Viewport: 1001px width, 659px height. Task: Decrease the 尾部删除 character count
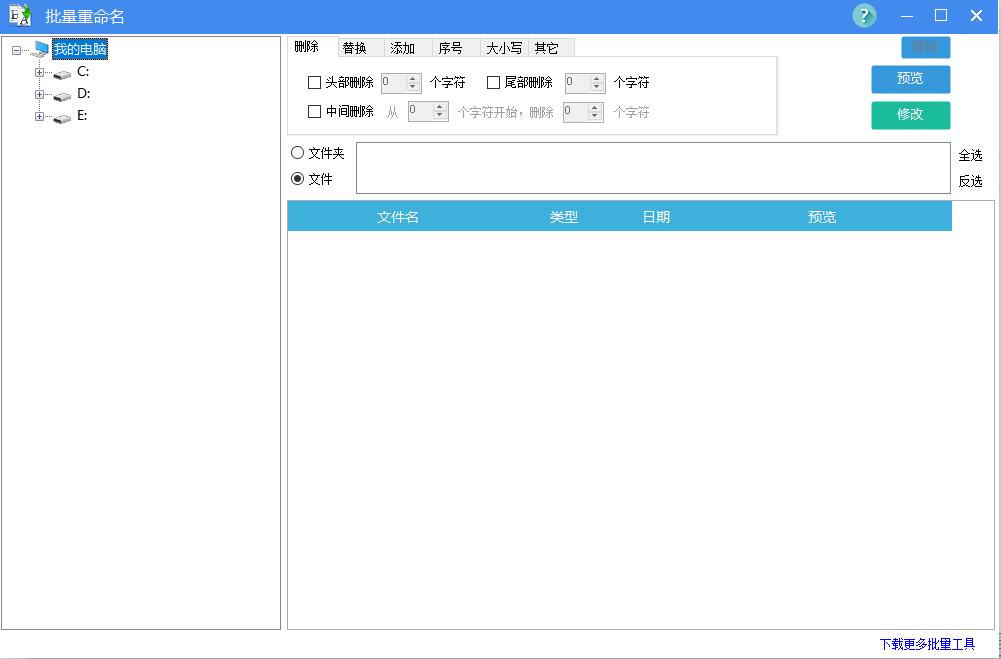point(596,87)
